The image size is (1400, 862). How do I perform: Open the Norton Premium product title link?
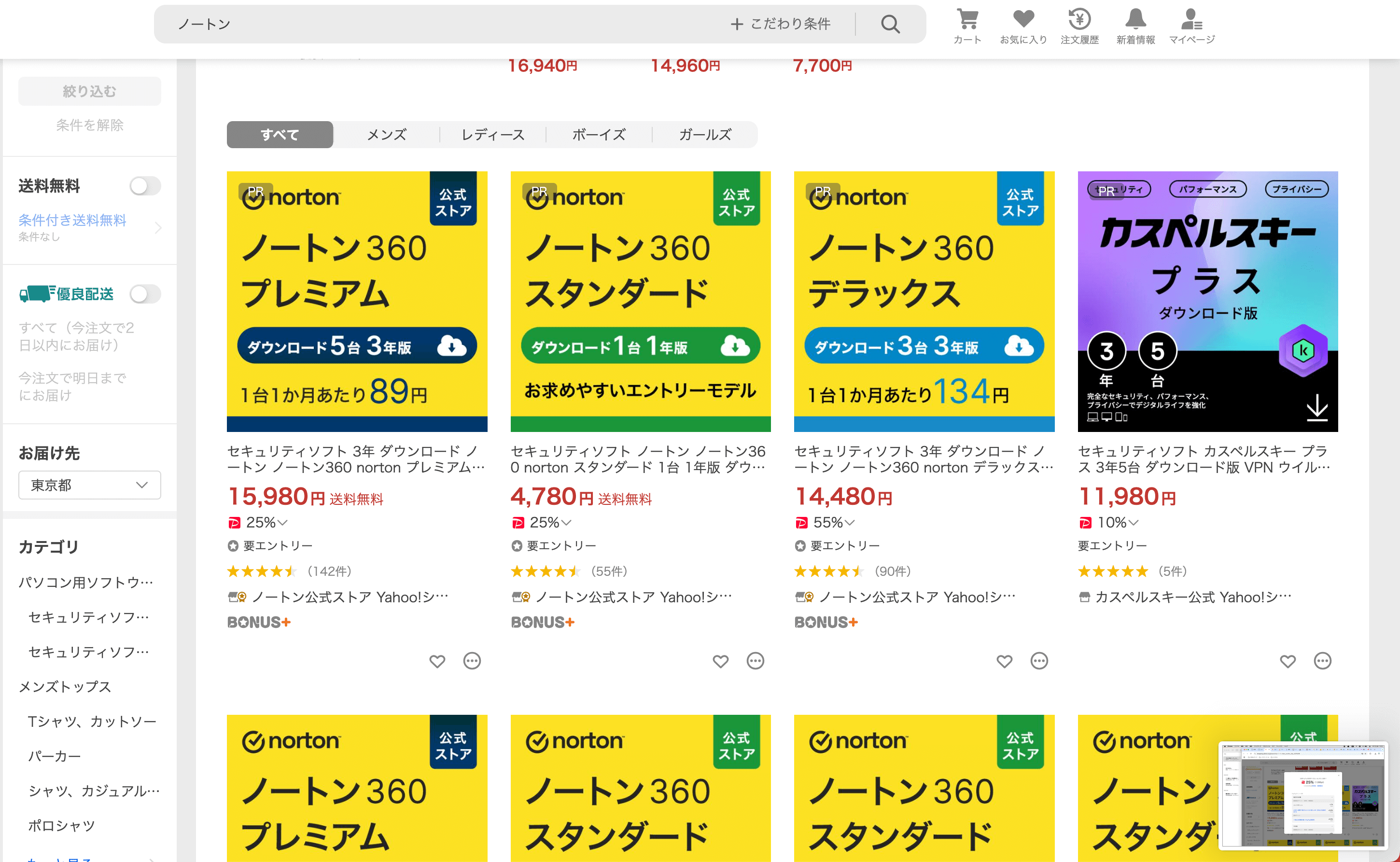[356, 459]
